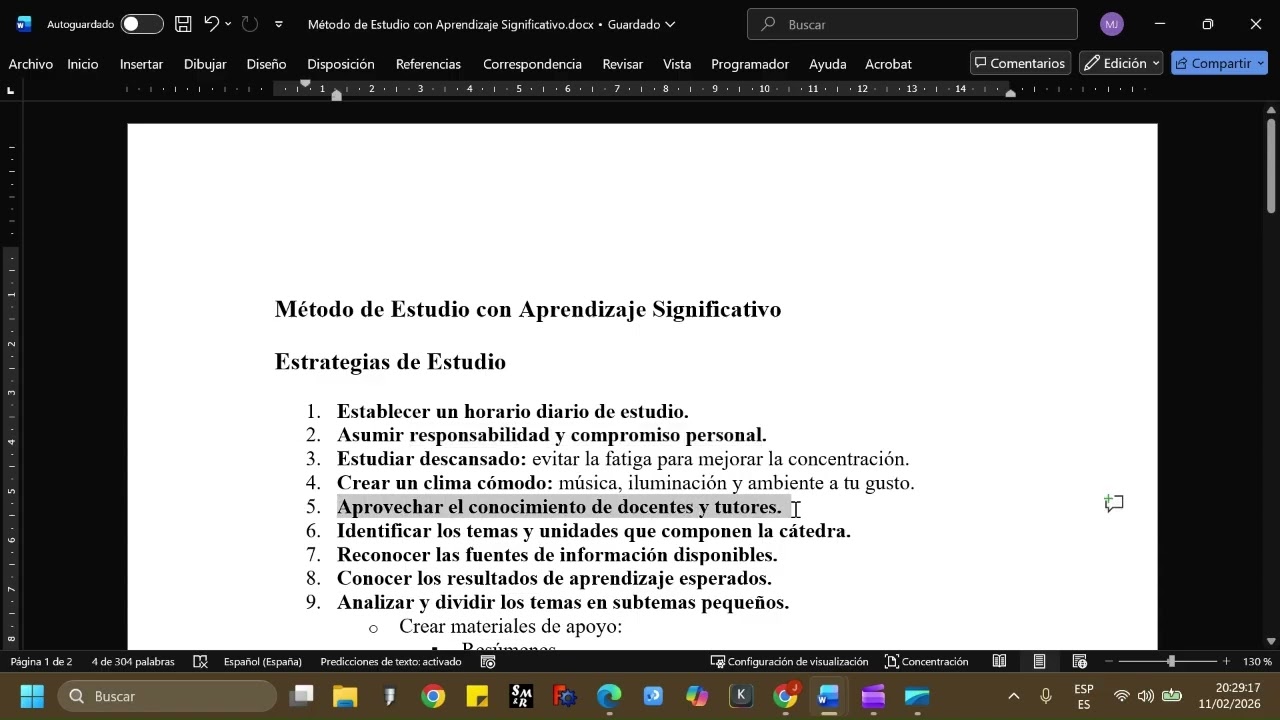The image size is (1280, 720).
Task: Click the Estrategias de Estudio heading
Action: pos(390,362)
